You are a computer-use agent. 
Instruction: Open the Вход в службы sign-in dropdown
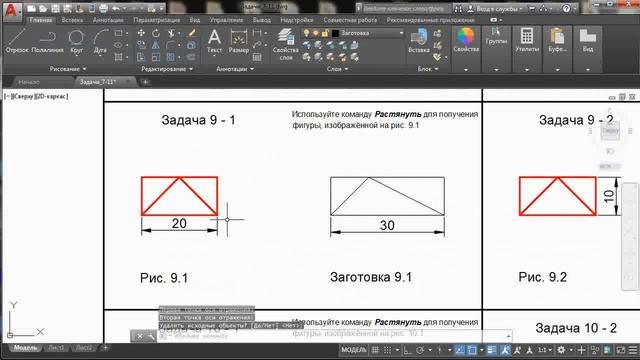coord(495,8)
